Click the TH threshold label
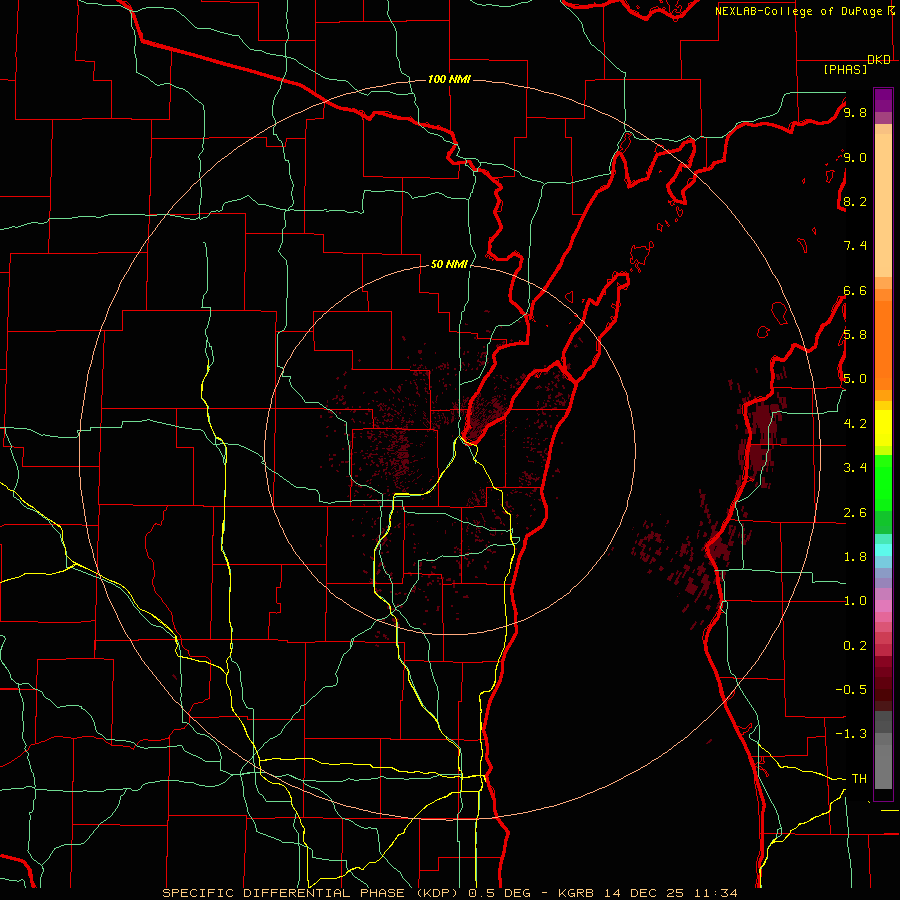The height and width of the screenshot is (900, 900). (x=859, y=778)
